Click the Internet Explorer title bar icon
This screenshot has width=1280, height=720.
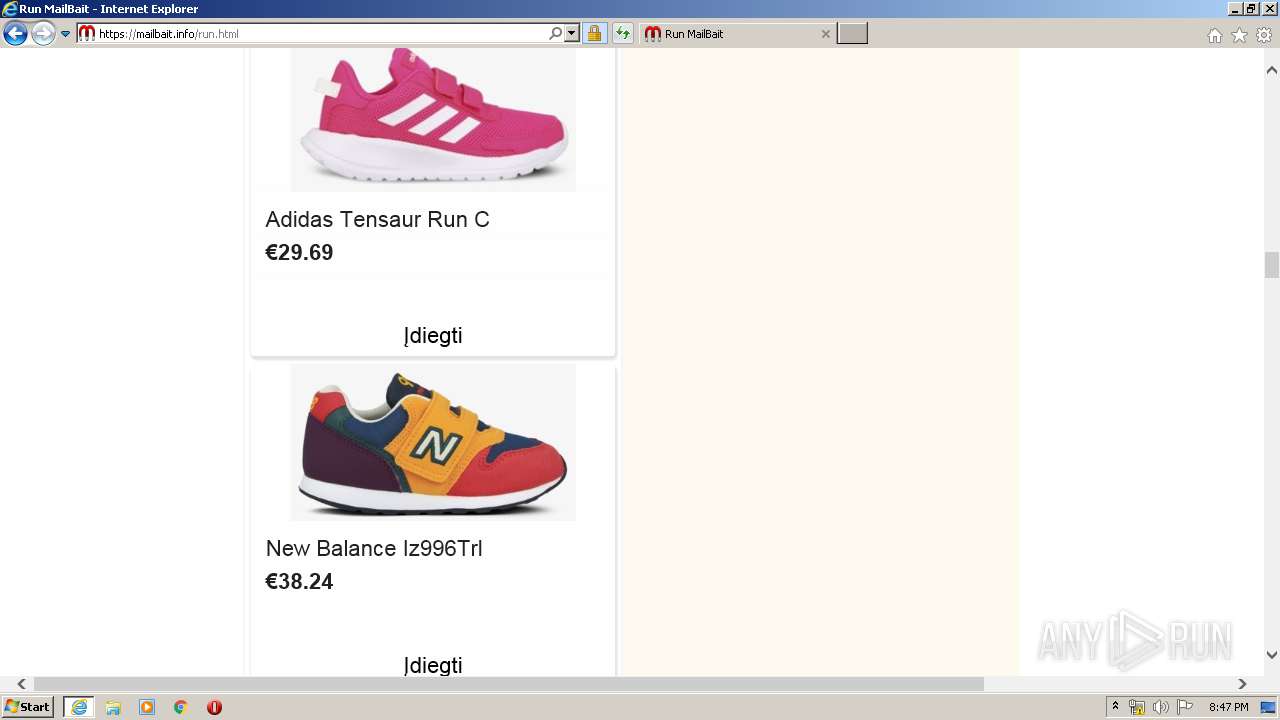point(10,9)
